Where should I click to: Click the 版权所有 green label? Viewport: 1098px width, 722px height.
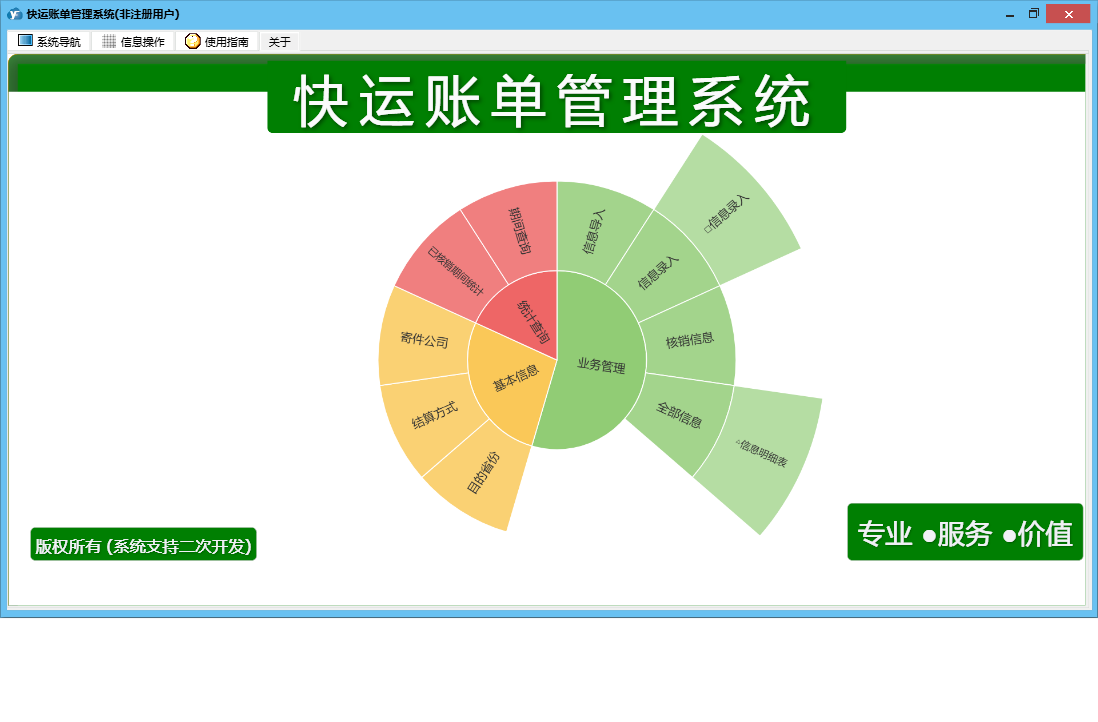144,545
